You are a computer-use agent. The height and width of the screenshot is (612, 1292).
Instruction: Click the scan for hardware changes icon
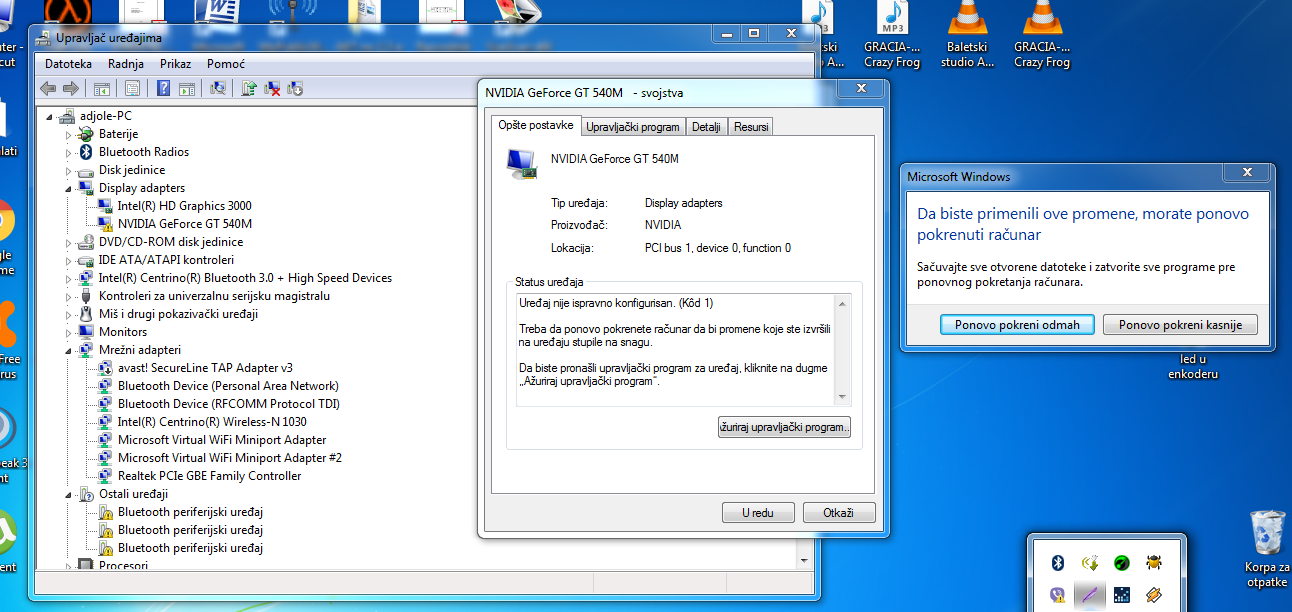click(x=218, y=89)
